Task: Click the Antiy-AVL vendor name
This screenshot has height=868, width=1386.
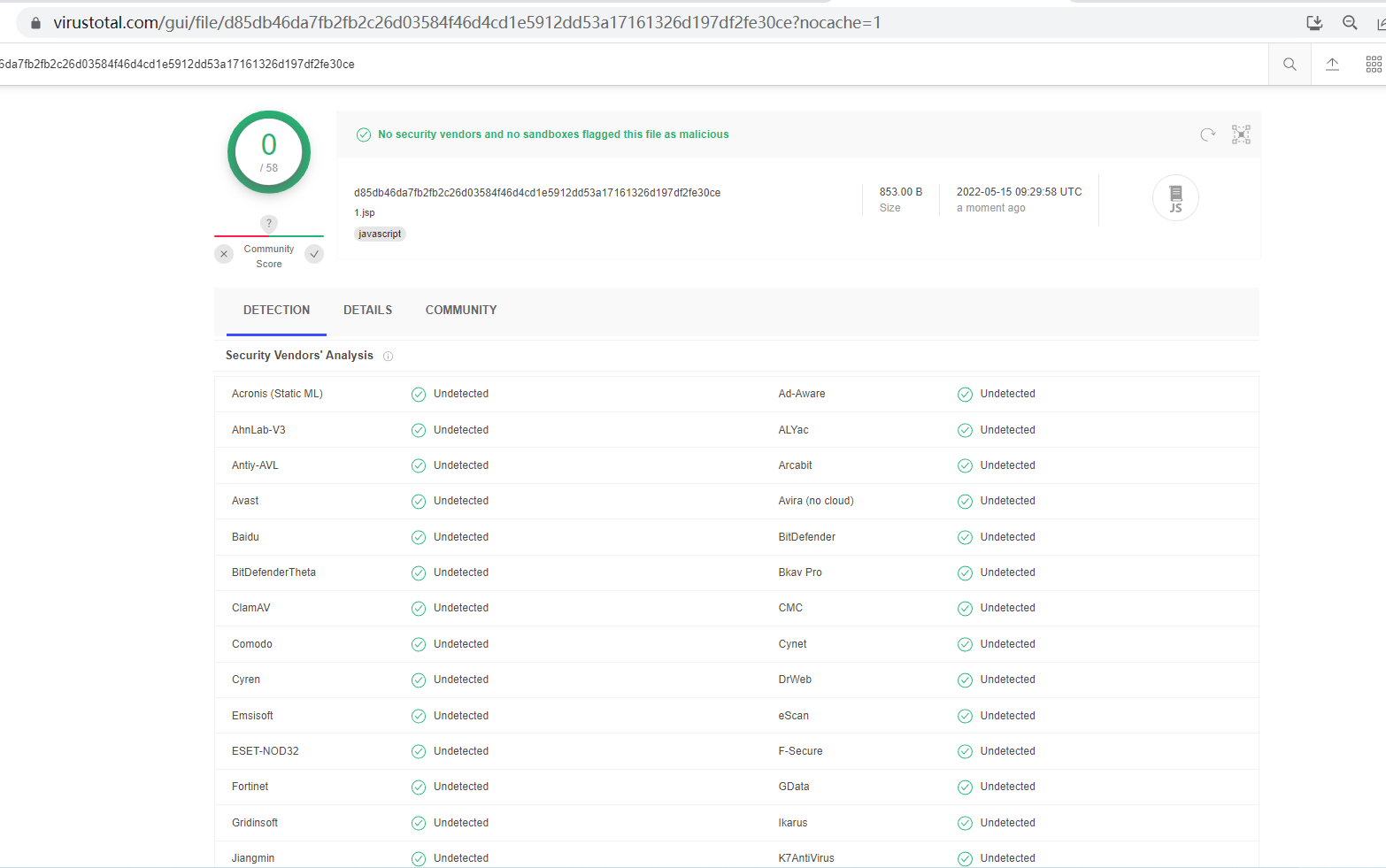Action: pyautogui.click(x=255, y=465)
